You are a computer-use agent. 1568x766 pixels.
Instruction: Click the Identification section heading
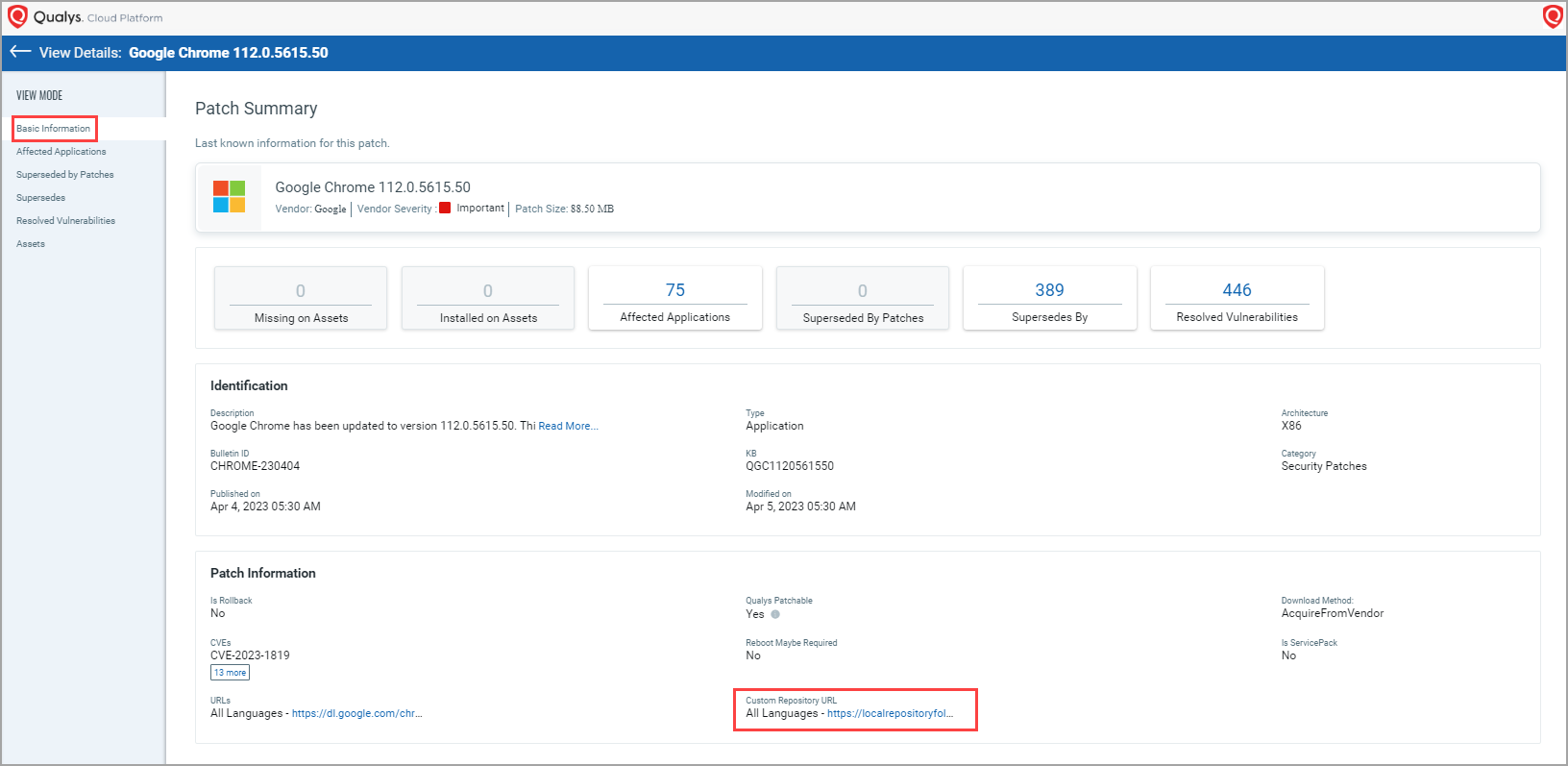point(249,385)
